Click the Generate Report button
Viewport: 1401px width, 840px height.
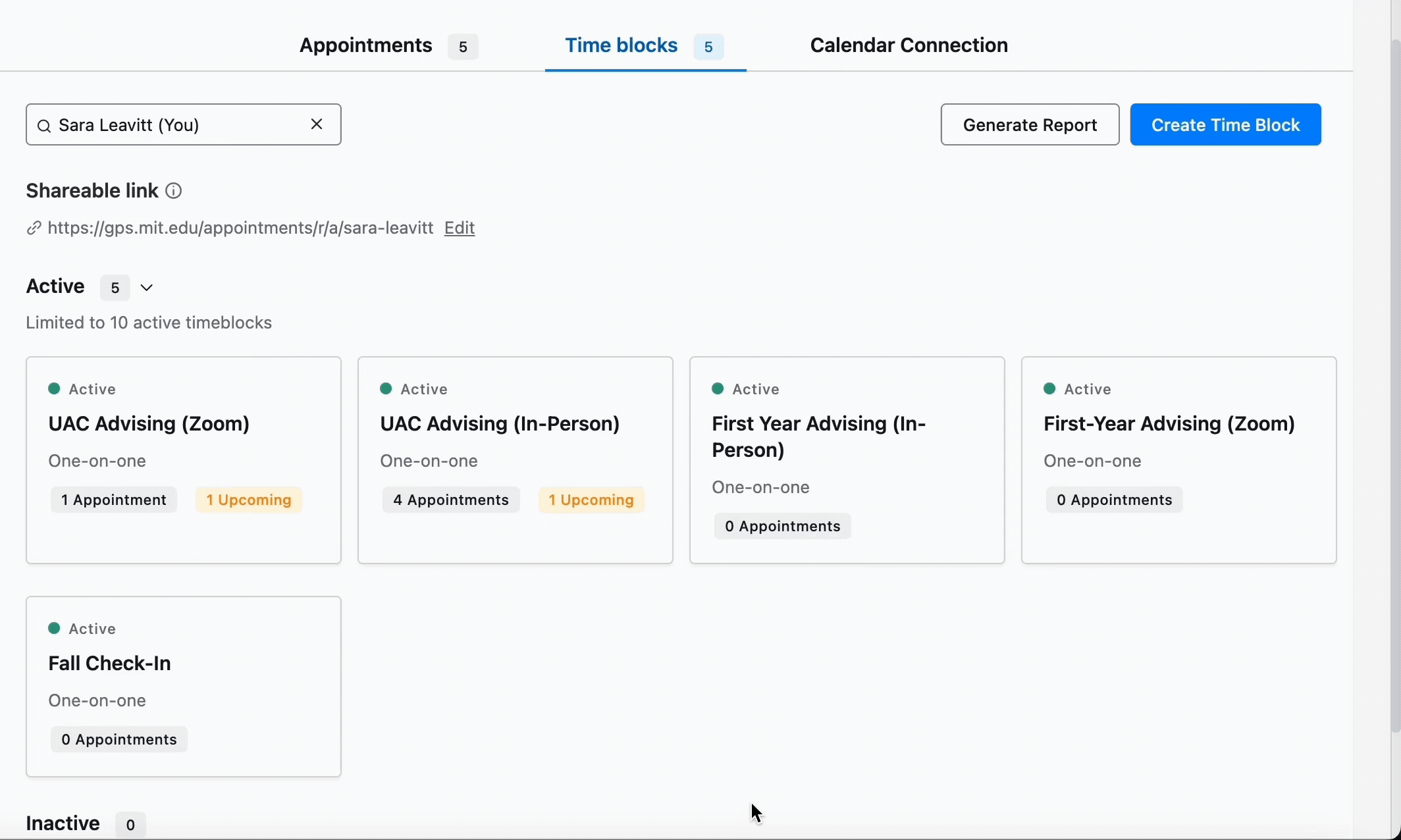1030,124
